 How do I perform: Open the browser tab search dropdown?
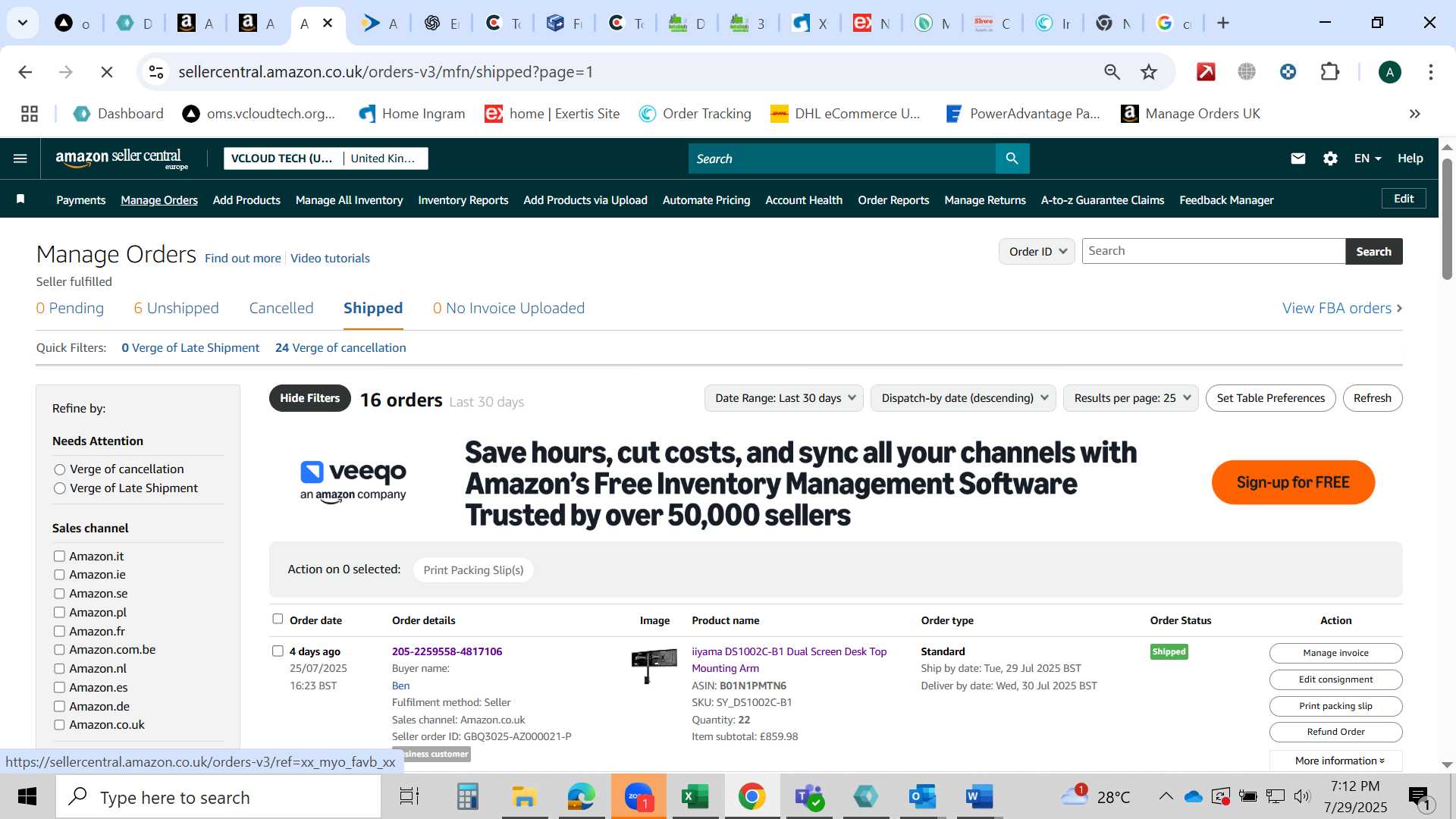coord(23,23)
